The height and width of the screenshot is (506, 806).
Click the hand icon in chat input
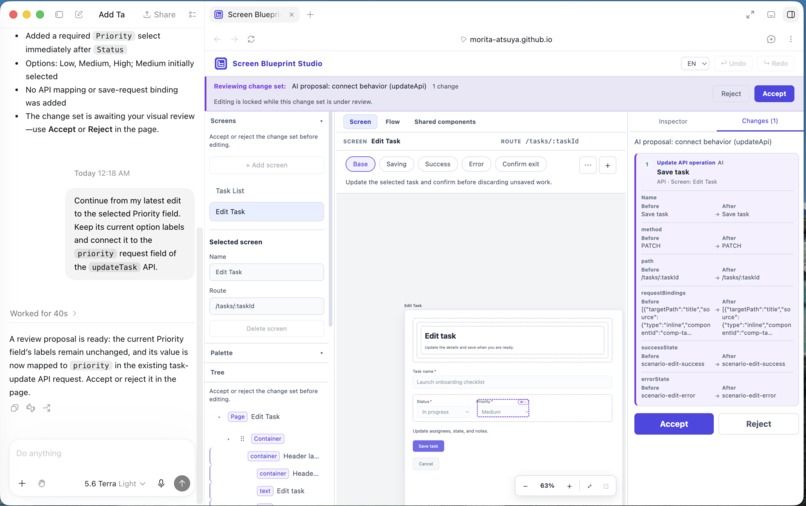pos(42,483)
